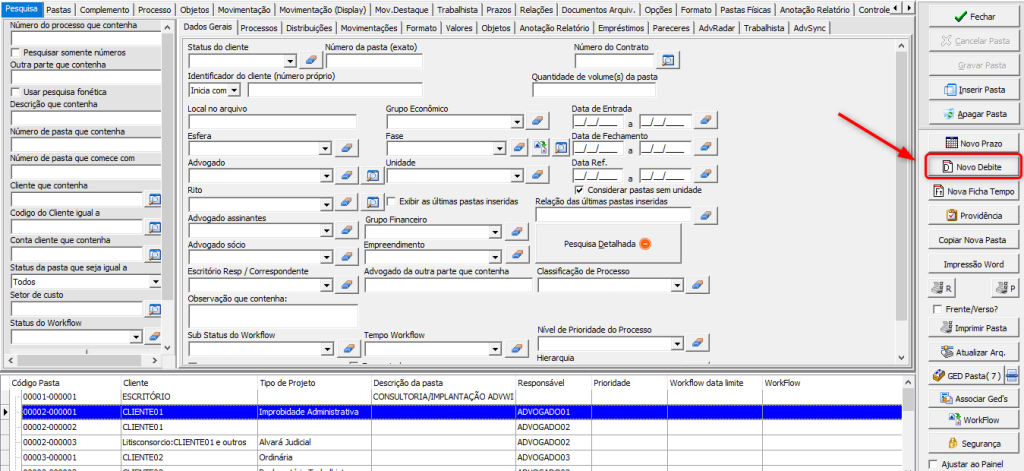Click the Segurança button
Screen dimensions: 1024x471
click(974, 444)
